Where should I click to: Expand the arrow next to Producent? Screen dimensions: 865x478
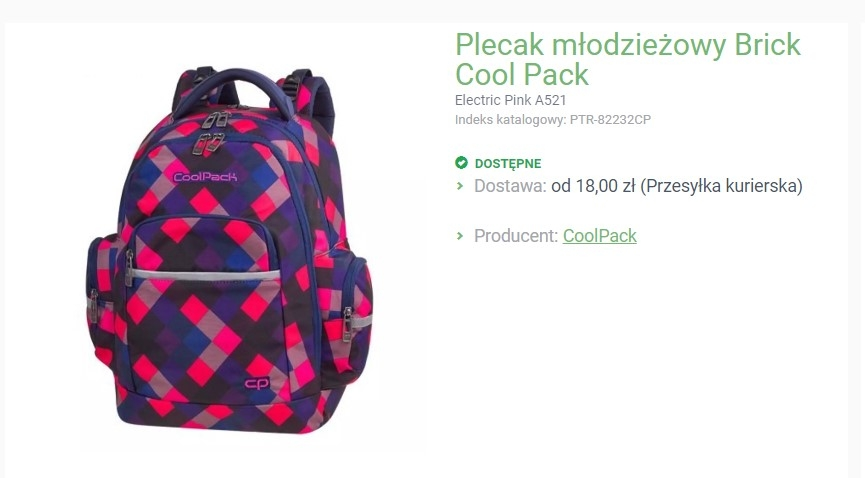point(460,237)
